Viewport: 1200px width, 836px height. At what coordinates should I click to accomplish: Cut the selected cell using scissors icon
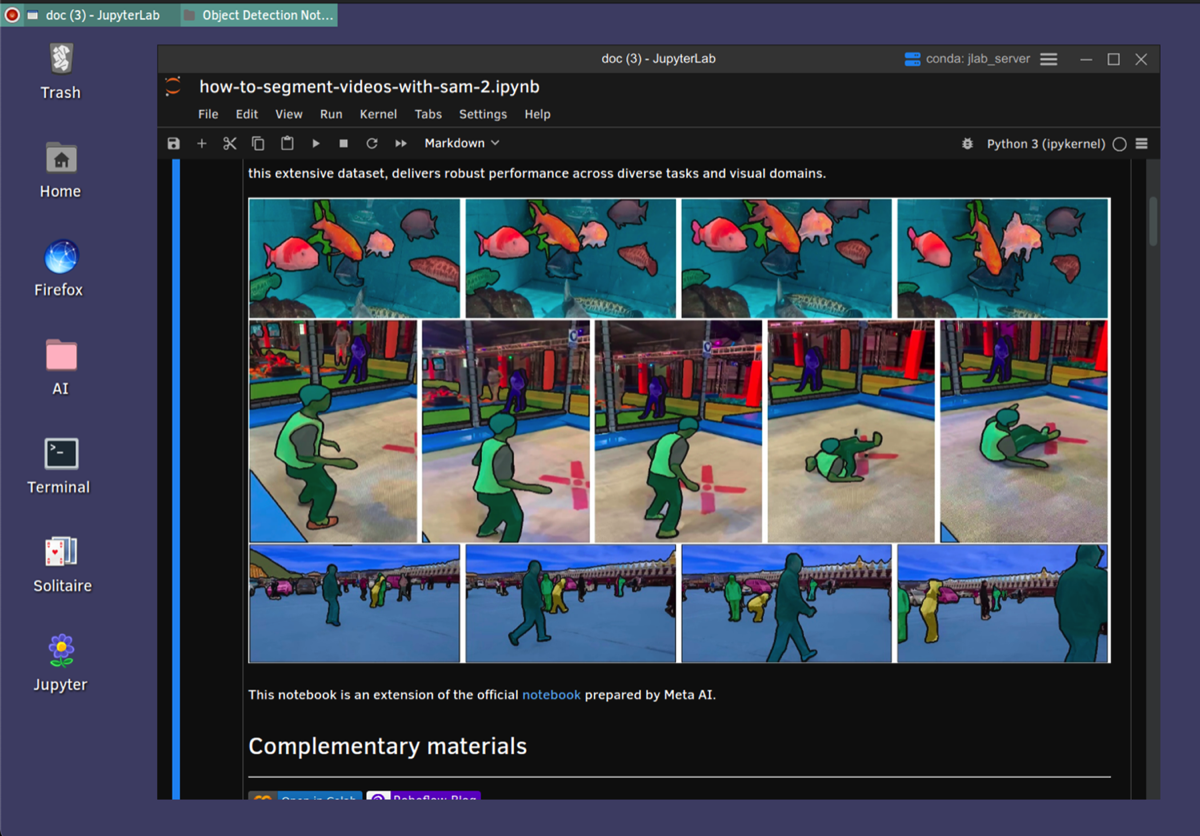click(230, 144)
